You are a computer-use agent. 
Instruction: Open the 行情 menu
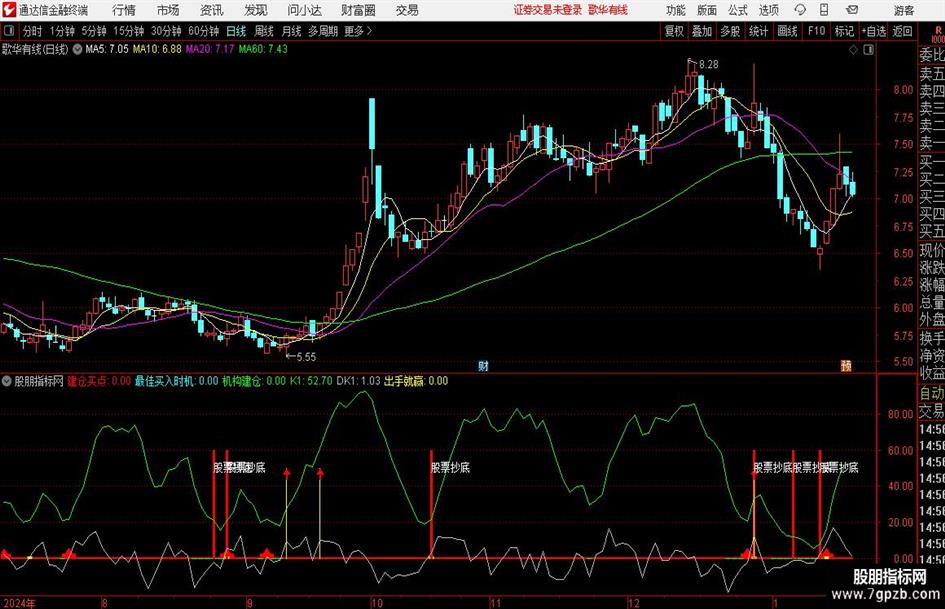[x=124, y=10]
